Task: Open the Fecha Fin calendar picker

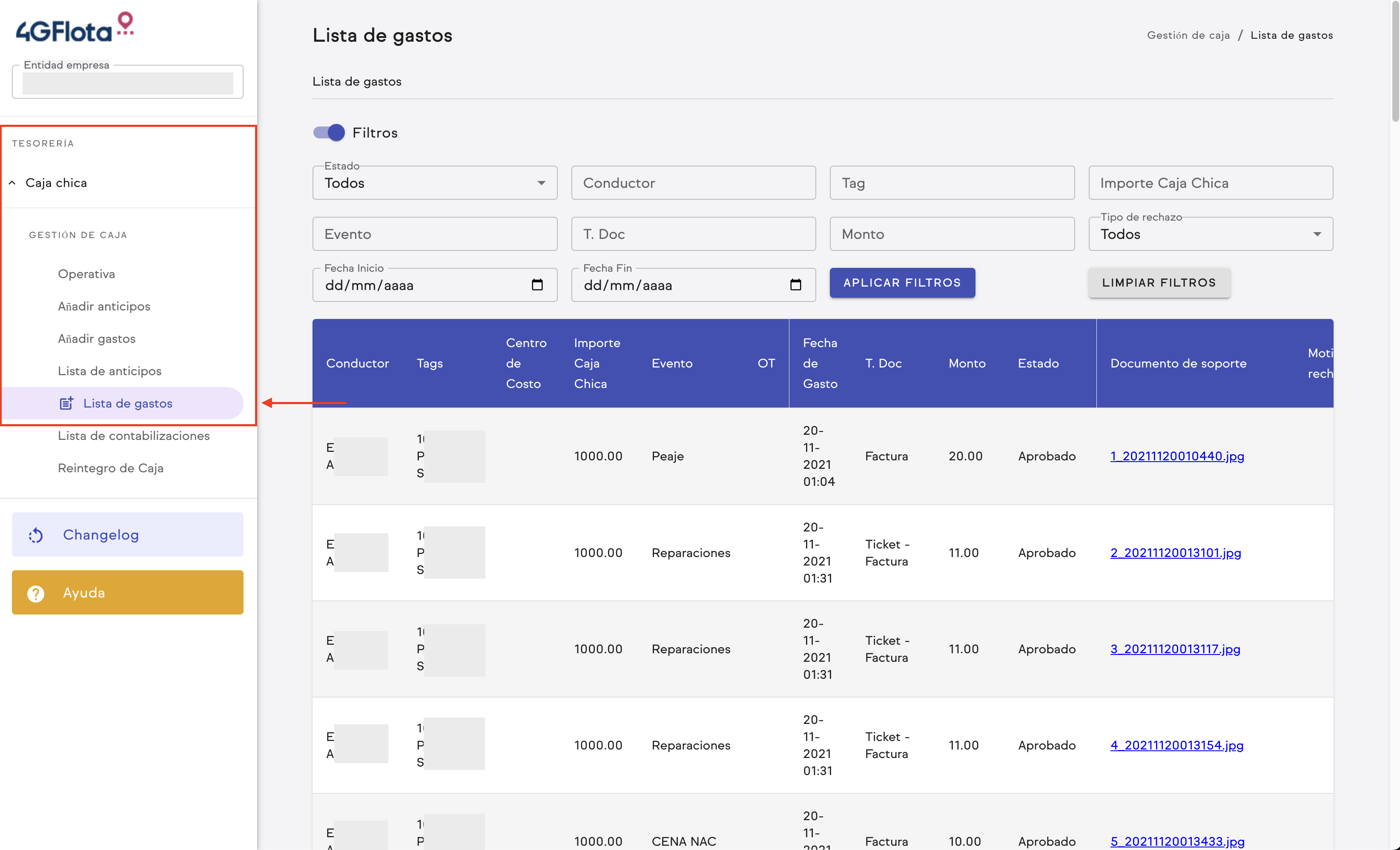Action: coord(795,284)
